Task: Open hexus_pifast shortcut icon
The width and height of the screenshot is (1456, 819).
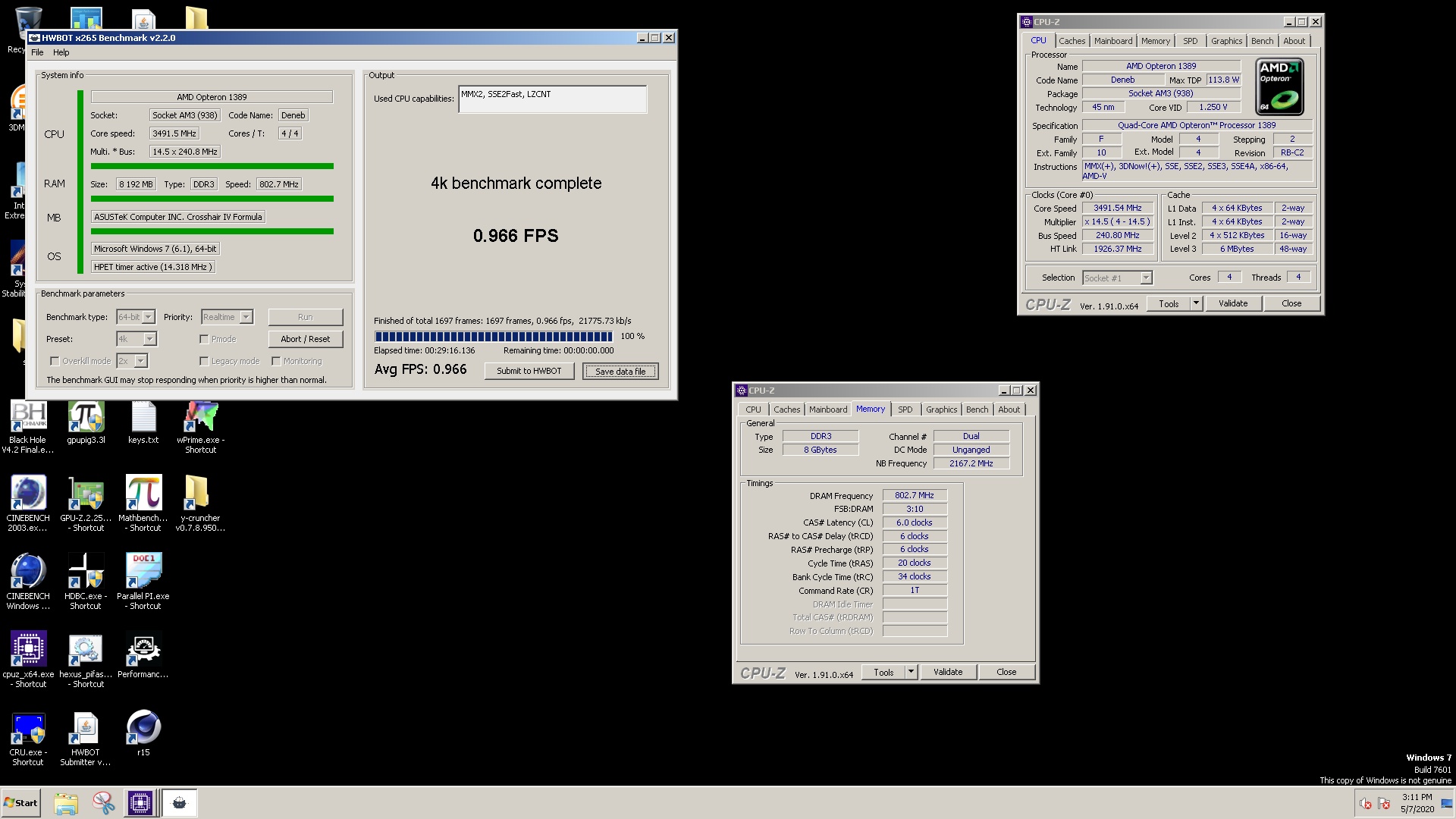Action: (86, 660)
